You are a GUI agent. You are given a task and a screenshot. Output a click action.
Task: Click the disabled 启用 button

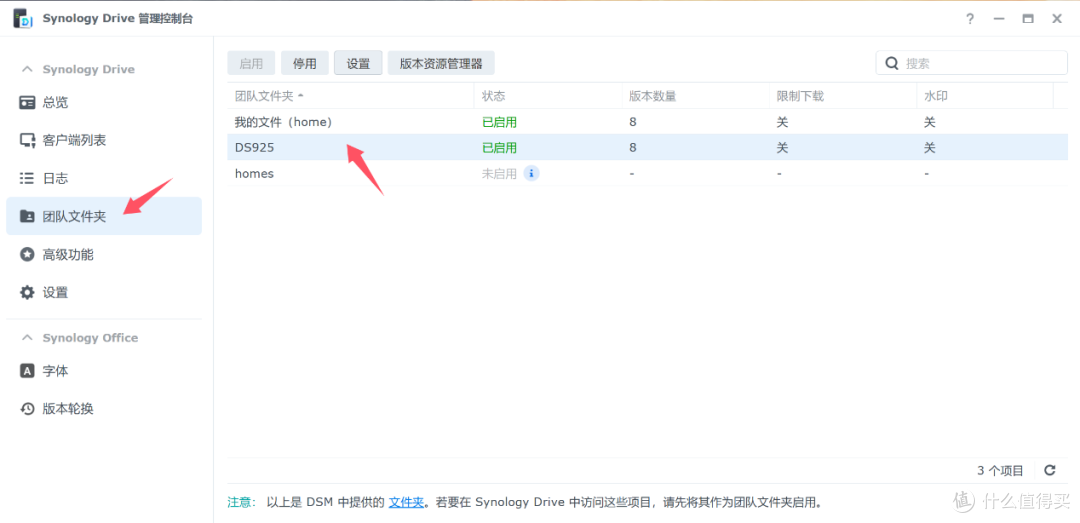click(x=251, y=63)
